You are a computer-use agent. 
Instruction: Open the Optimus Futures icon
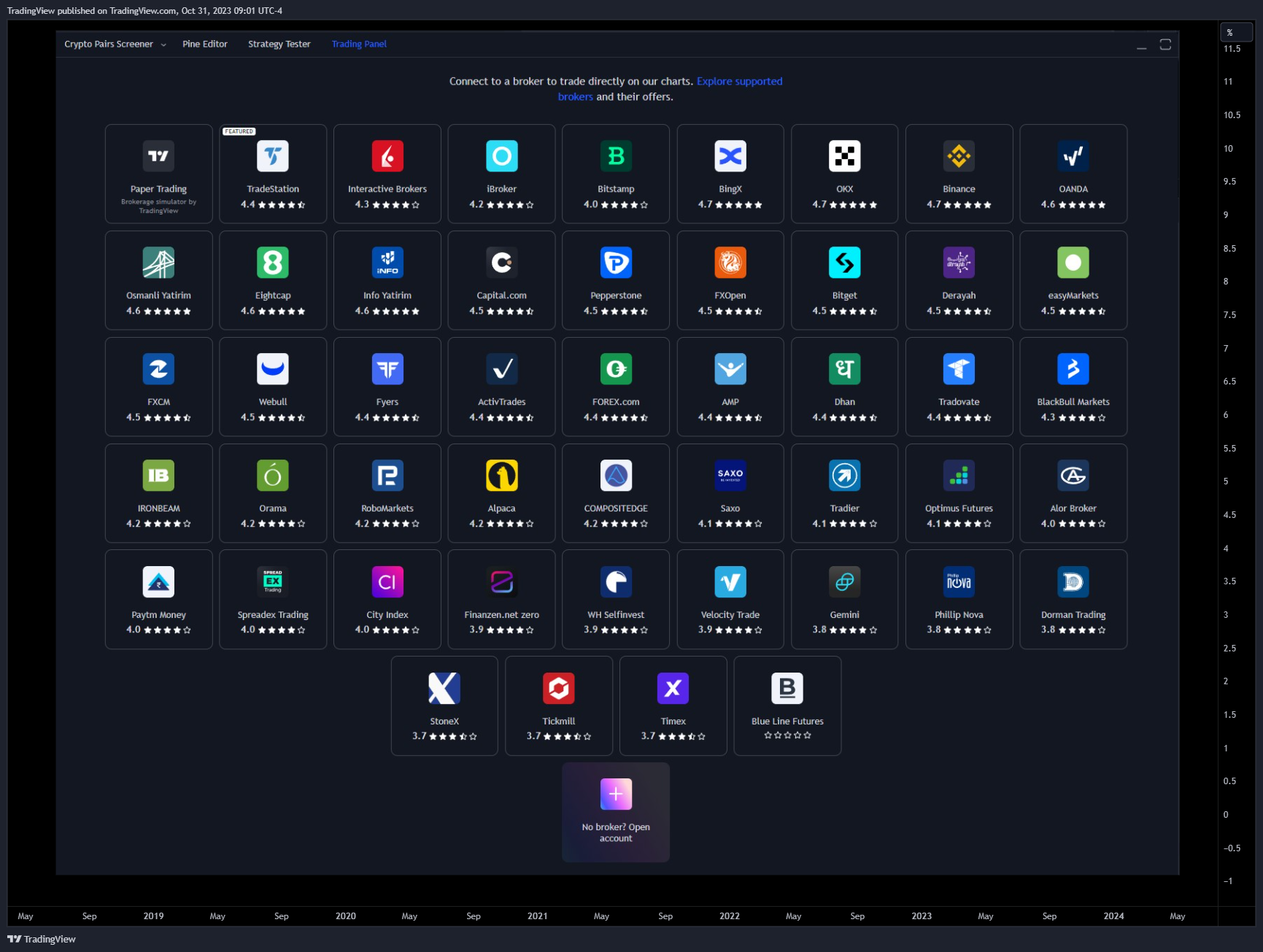(x=959, y=476)
